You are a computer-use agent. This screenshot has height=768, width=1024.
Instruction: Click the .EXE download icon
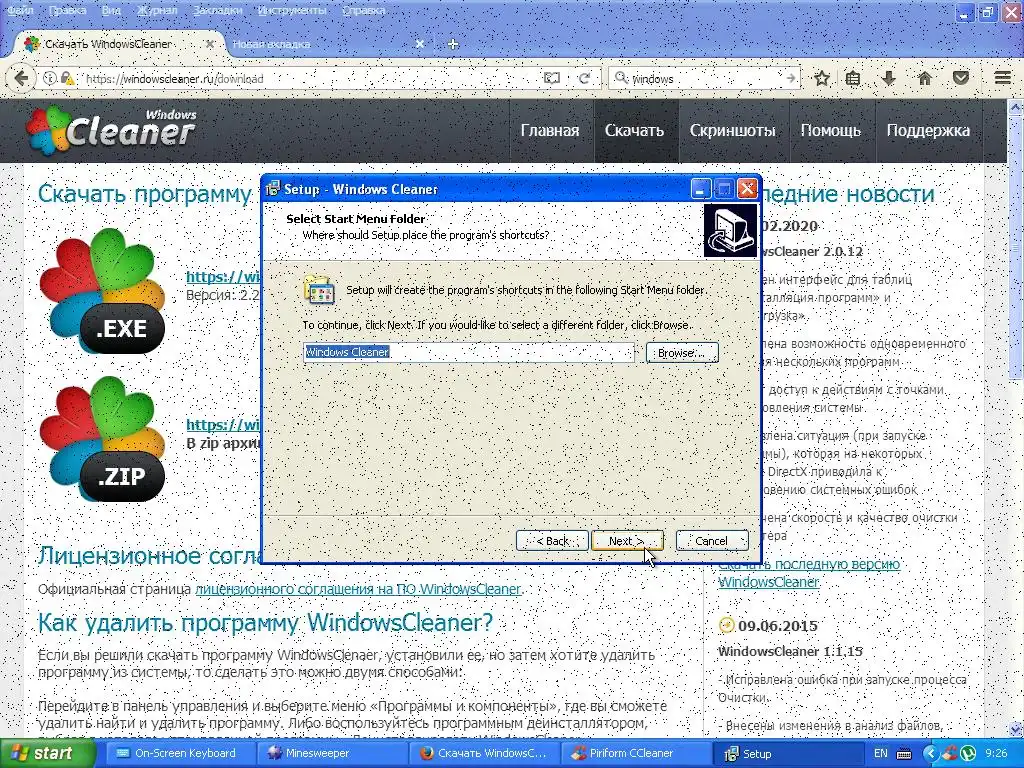(x=102, y=291)
